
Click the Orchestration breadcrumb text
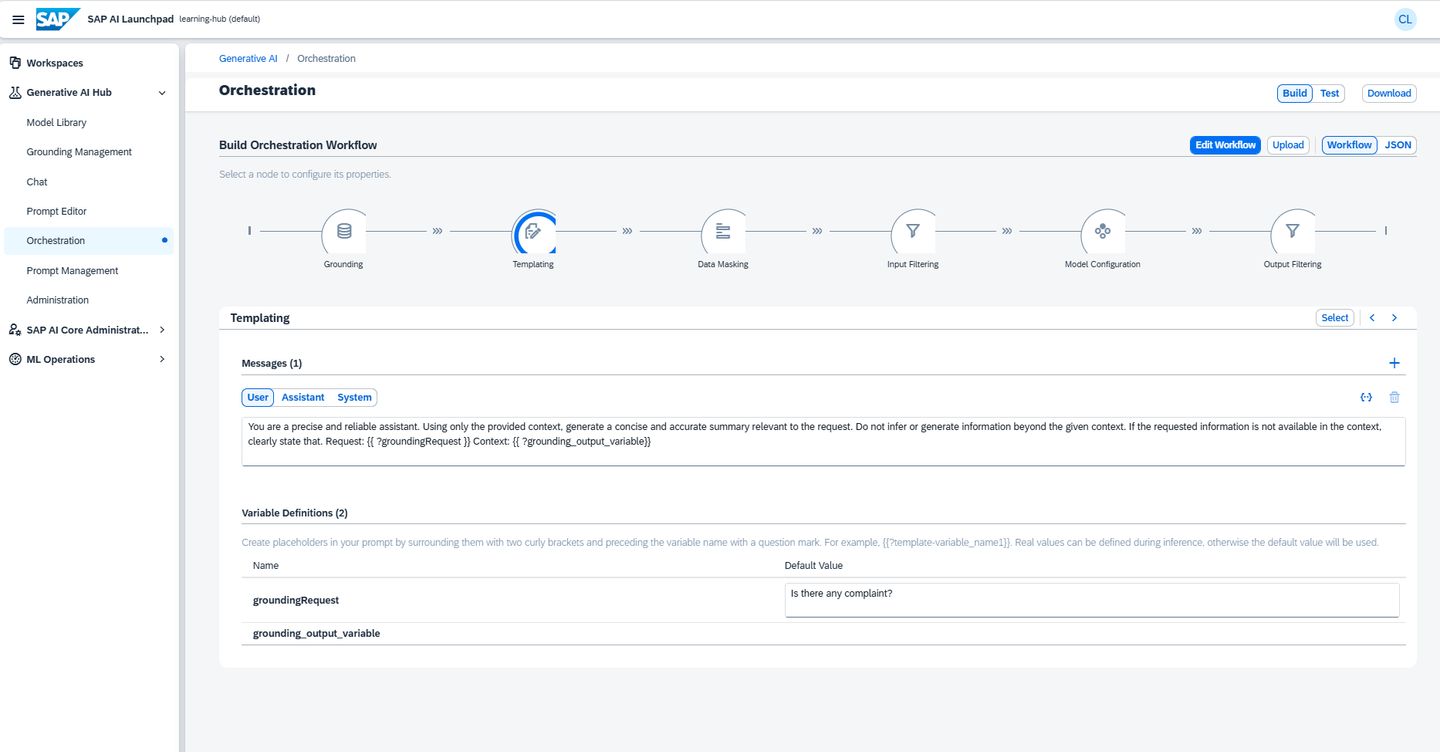pos(326,59)
